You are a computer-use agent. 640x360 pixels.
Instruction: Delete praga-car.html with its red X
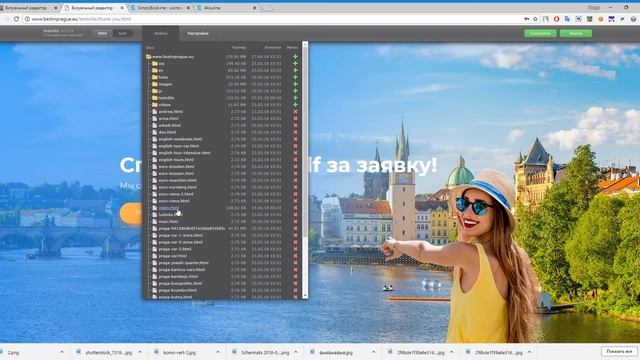(295, 256)
